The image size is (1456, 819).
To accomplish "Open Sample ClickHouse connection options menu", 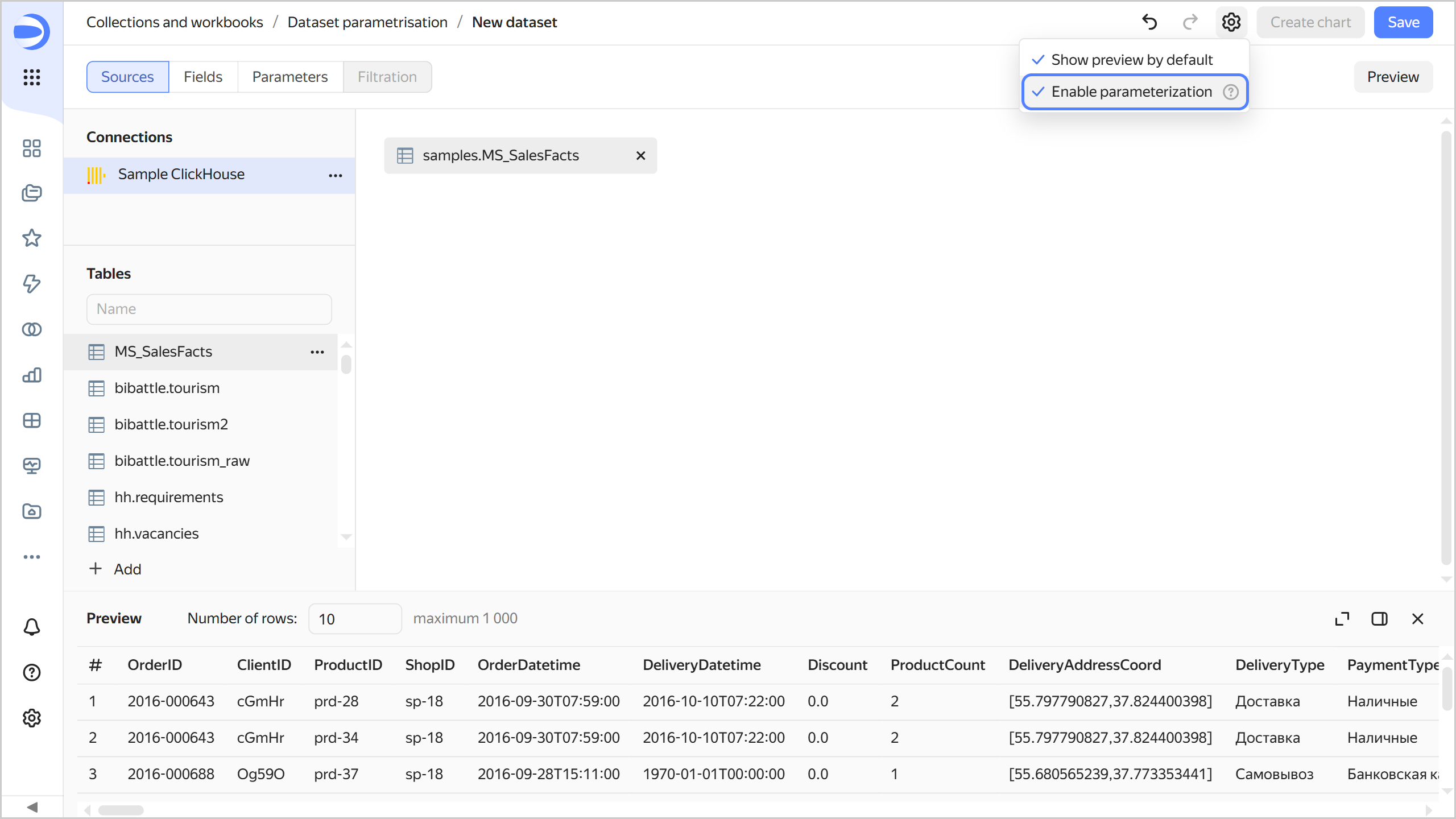I will 336,175.
